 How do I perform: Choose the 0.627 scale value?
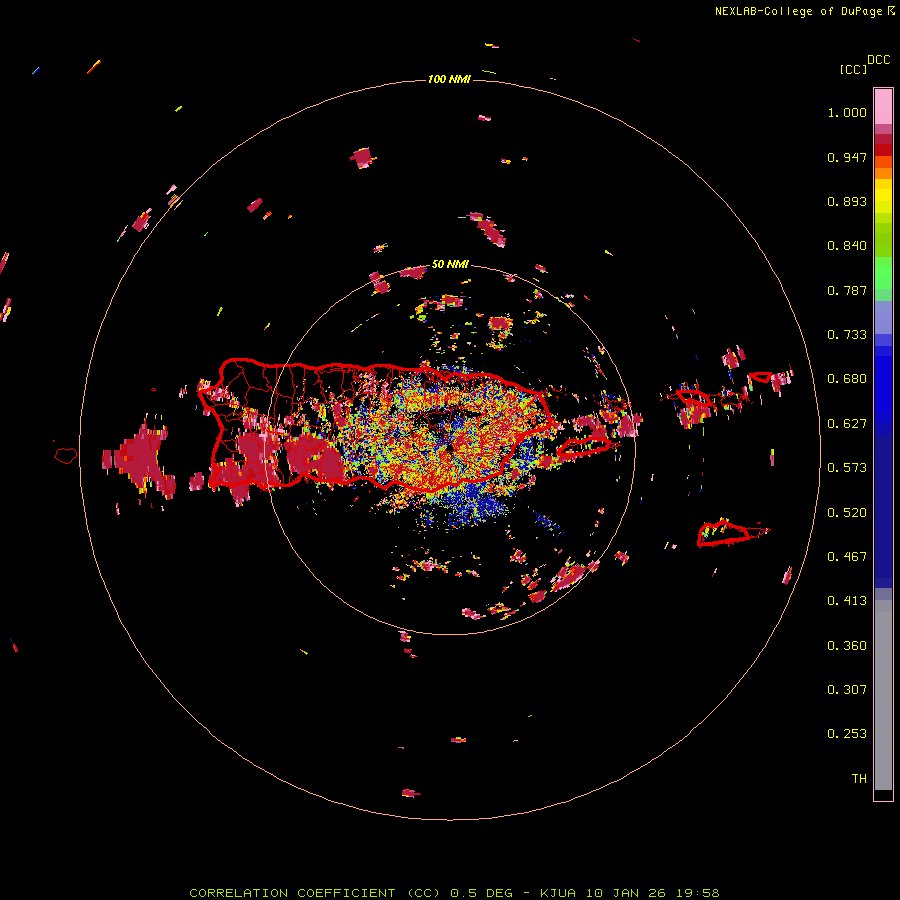coord(847,424)
